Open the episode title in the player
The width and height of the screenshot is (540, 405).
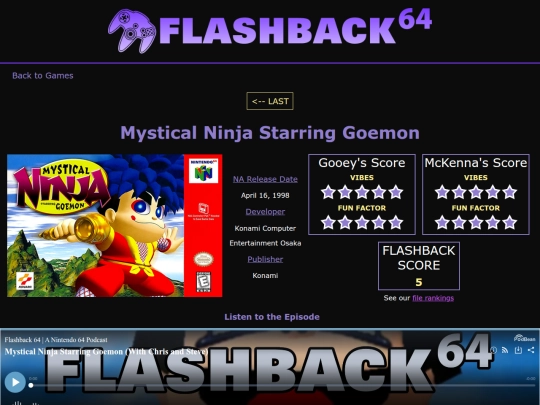click(106, 352)
